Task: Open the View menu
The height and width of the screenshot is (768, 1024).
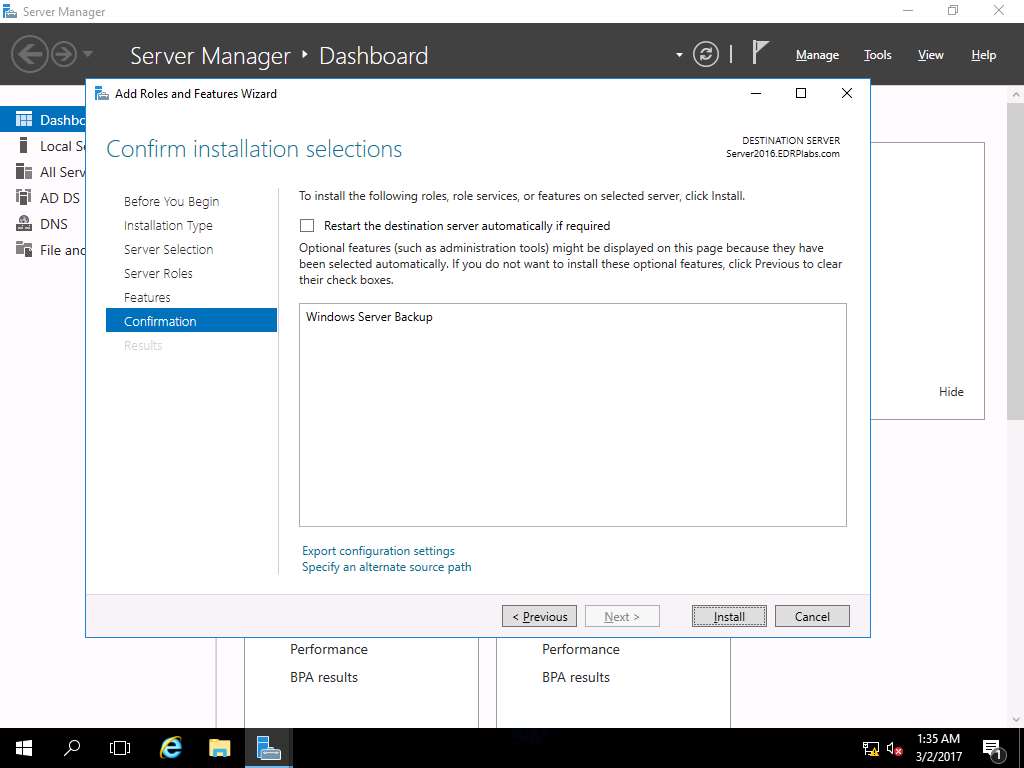Action: click(x=930, y=55)
